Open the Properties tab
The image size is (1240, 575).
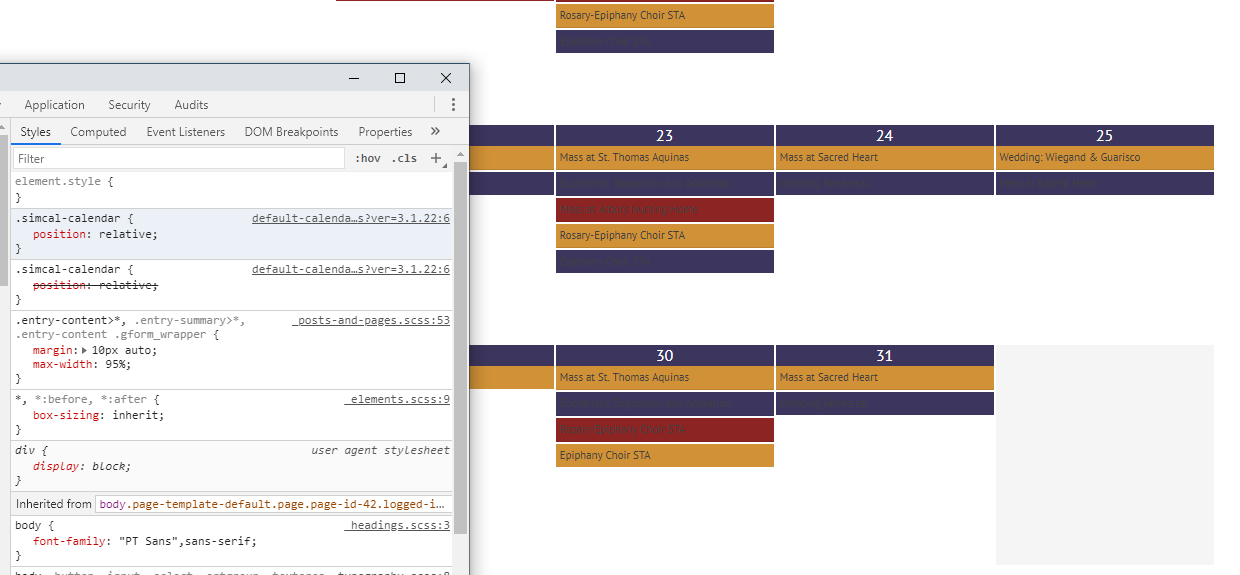click(x=385, y=132)
